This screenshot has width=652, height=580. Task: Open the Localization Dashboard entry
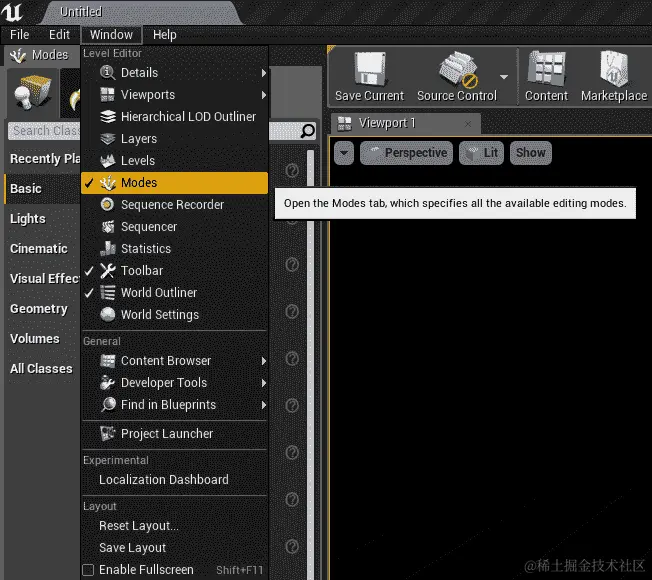tap(174, 480)
